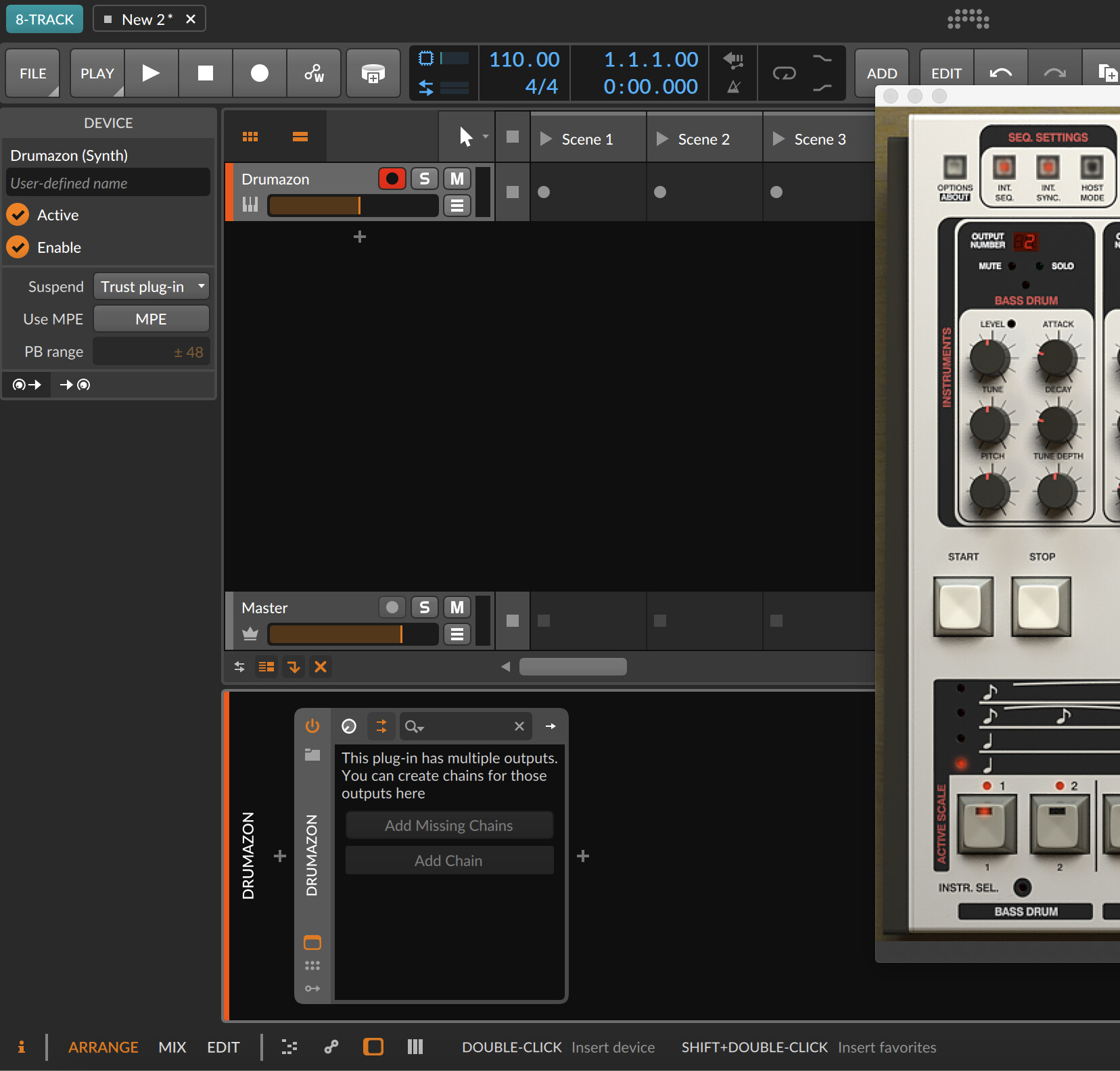The image size is (1120, 1071).
Task: Toggle track I/O section arrows icon
Action: [239, 667]
